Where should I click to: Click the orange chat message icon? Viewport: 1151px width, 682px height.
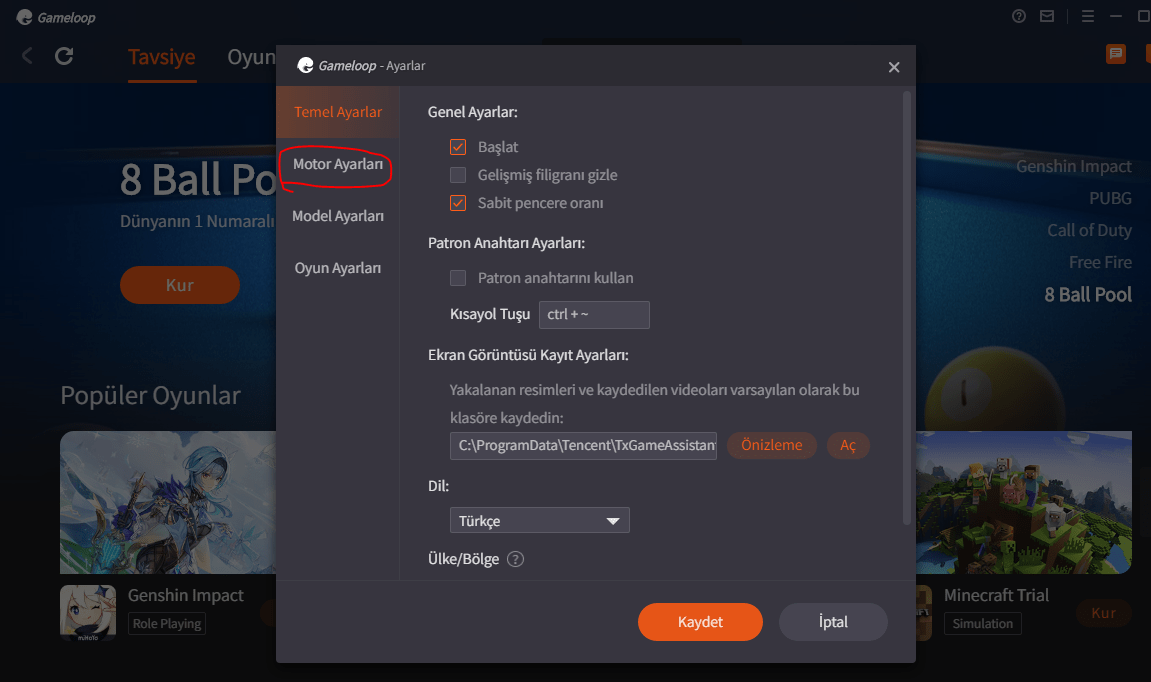coord(1116,54)
